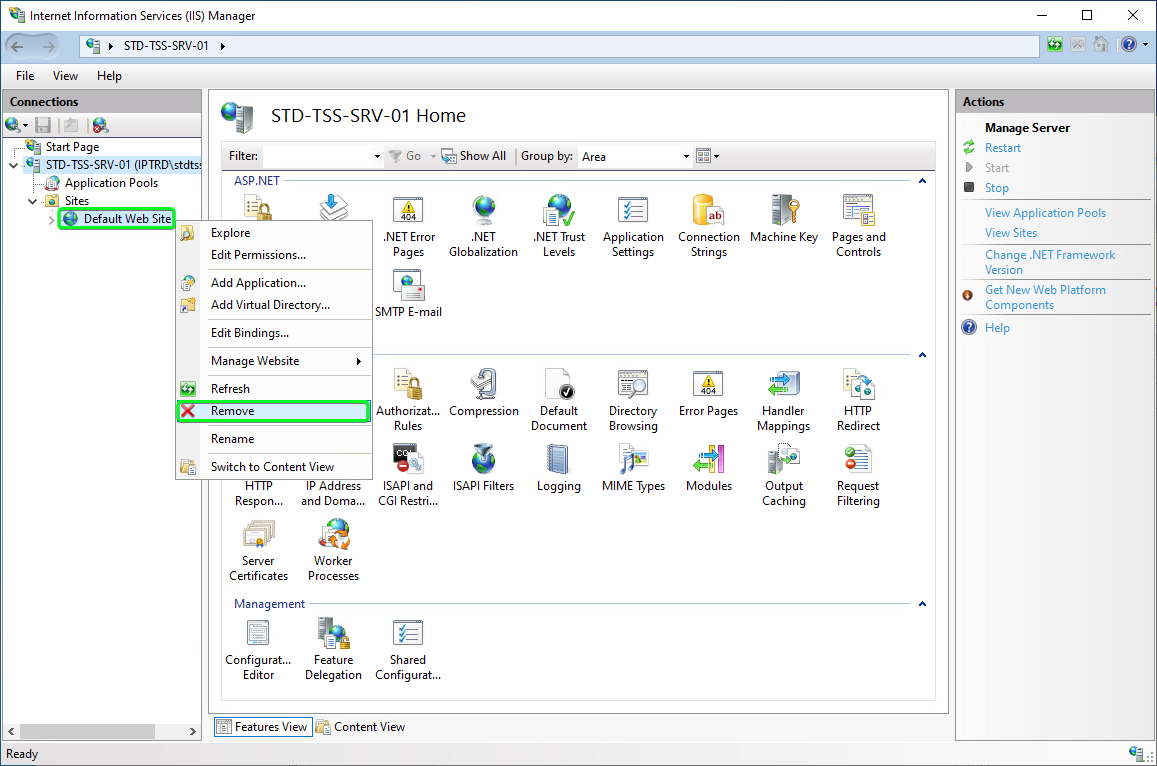1157x766 pixels.
Task: Open Worker Processes feature
Action: [334, 551]
